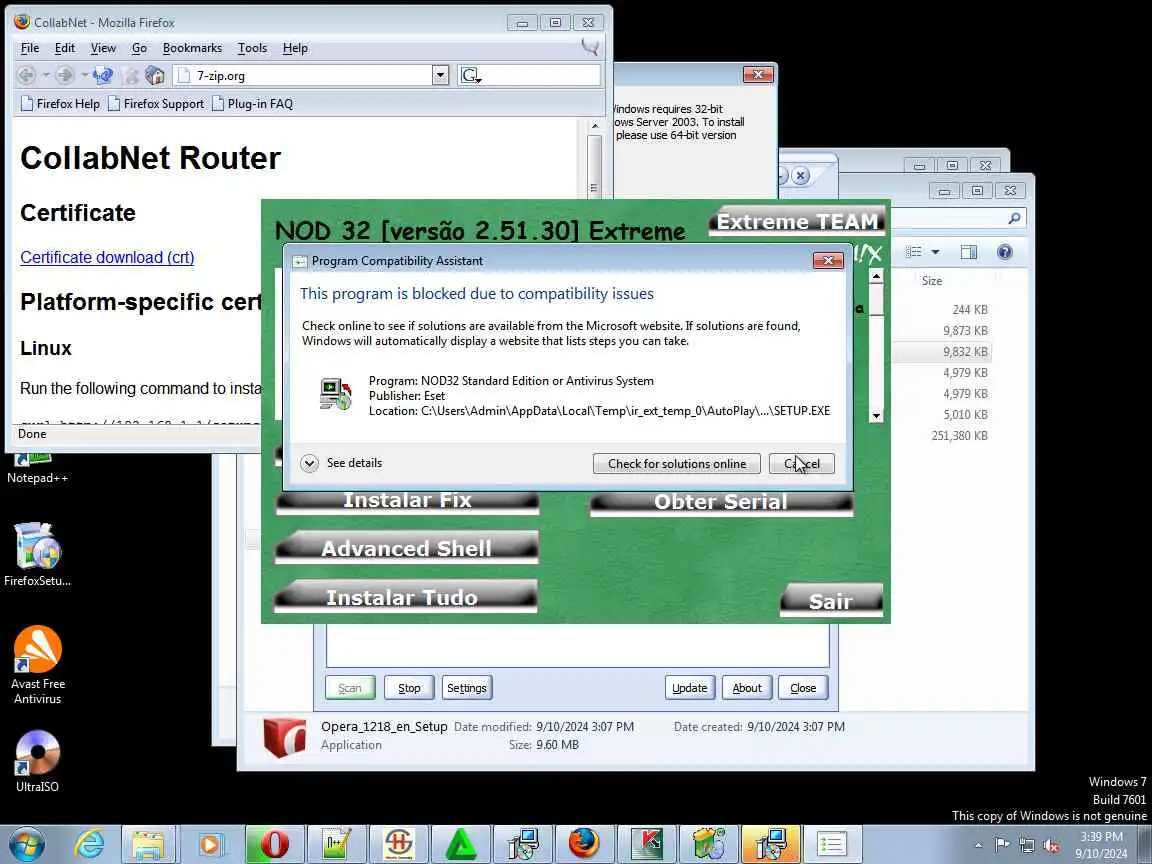1152x864 pixels.
Task: Click scroll down arrow in NOD 32 text box
Action: (x=876, y=416)
